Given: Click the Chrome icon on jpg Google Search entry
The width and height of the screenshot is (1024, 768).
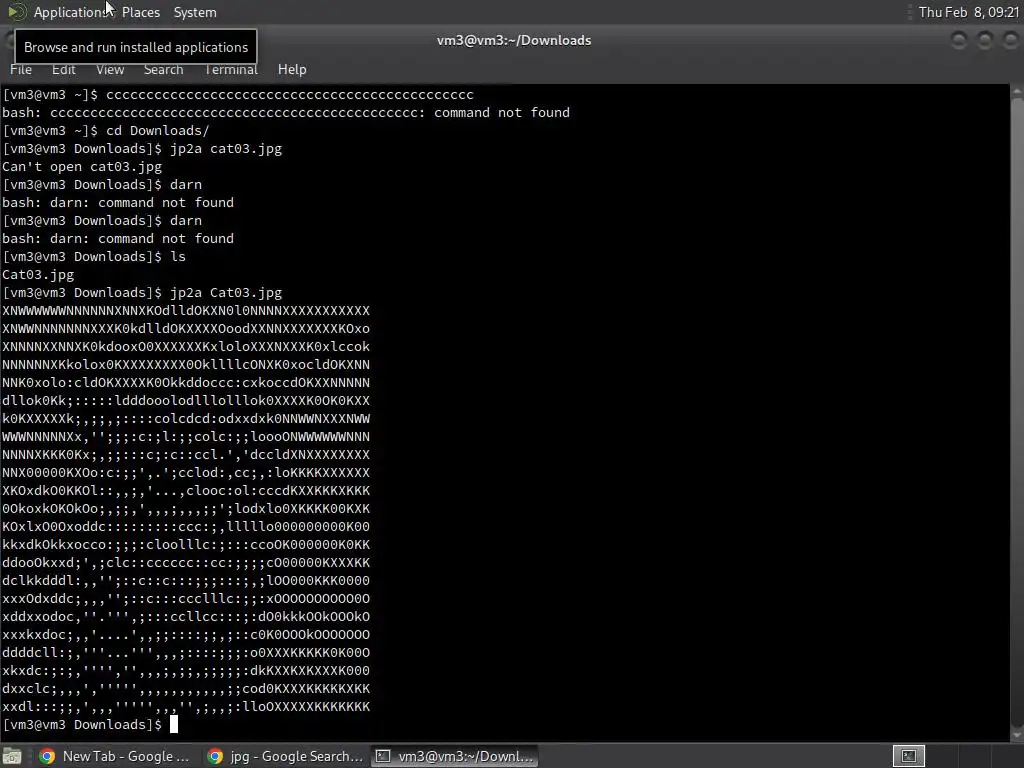Looking at the screenshot, I should point(215,756).
